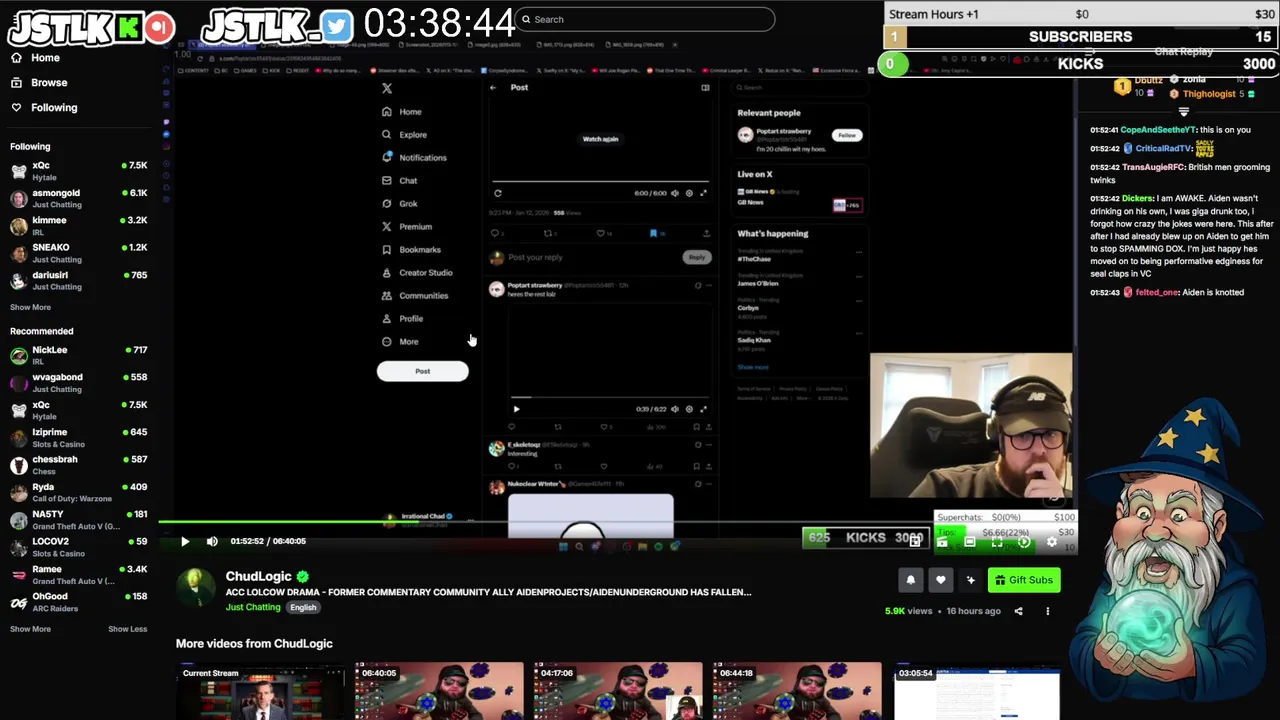The width and height of the screenshot is (1280, 720).
Task: Mute the video player volume
Action: 212,541
